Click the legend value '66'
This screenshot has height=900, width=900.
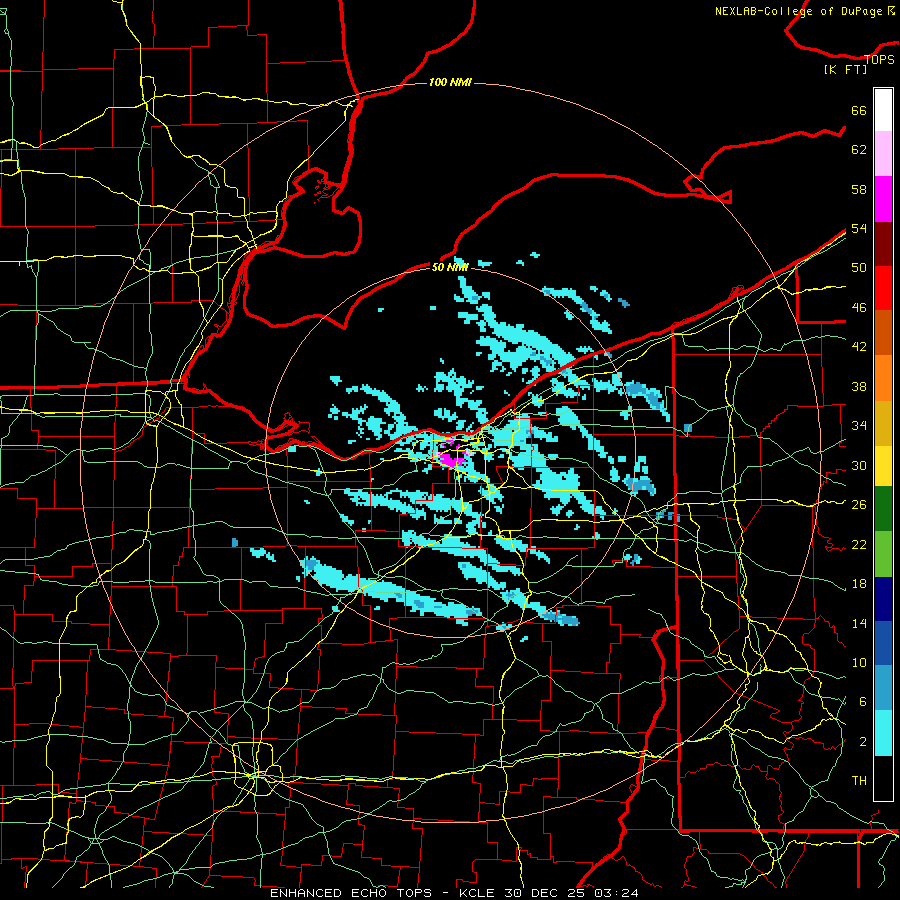859,111
